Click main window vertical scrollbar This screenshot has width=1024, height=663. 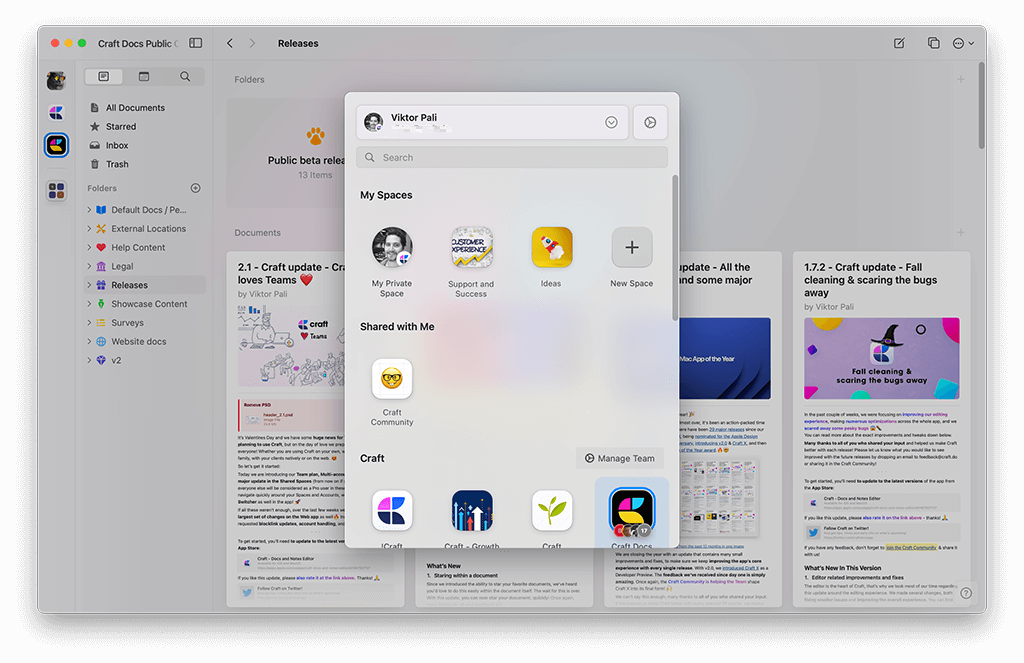[982, 105]
